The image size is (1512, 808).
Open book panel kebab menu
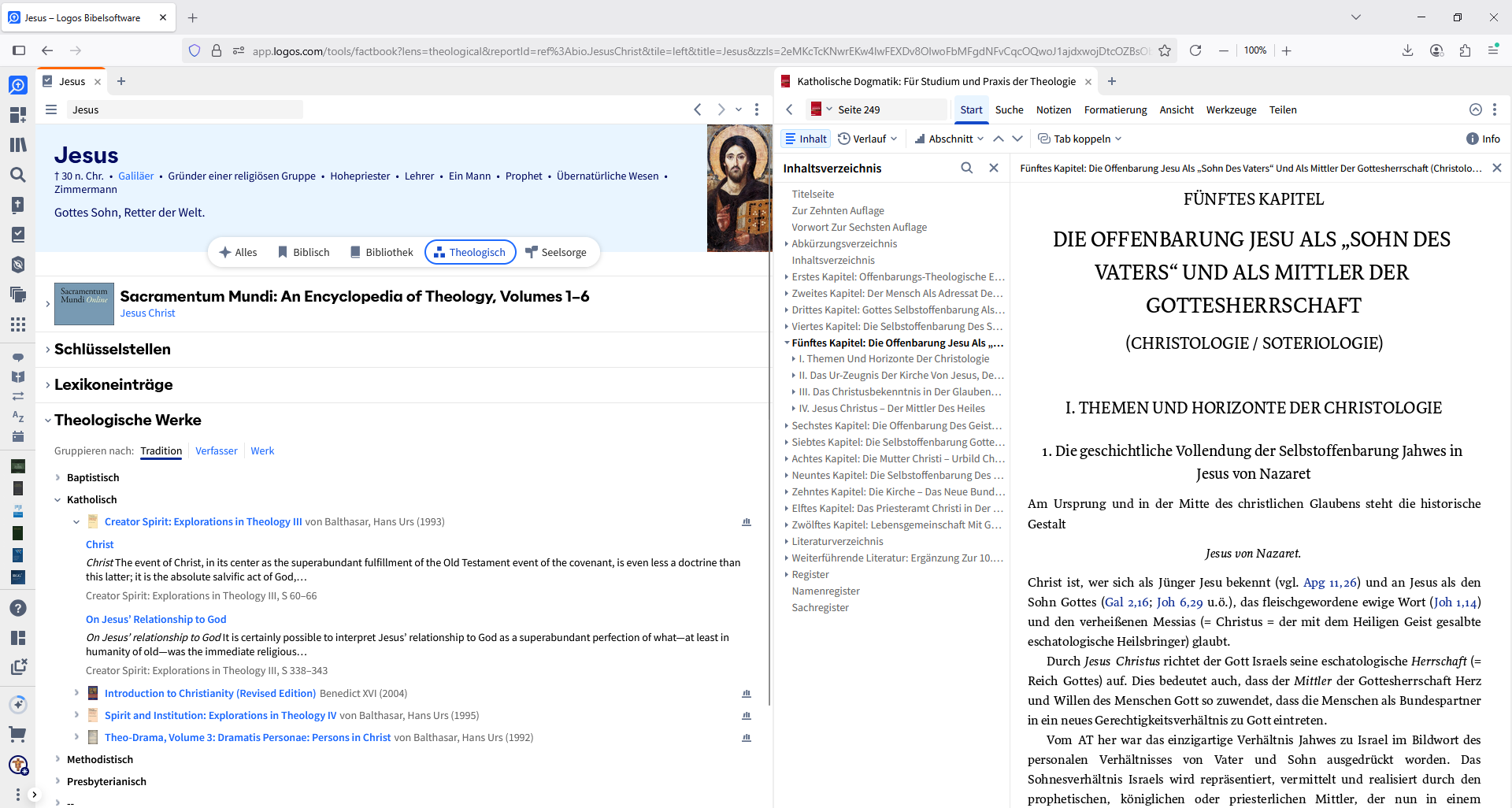pyautogui.click(x=1495, y=109)
